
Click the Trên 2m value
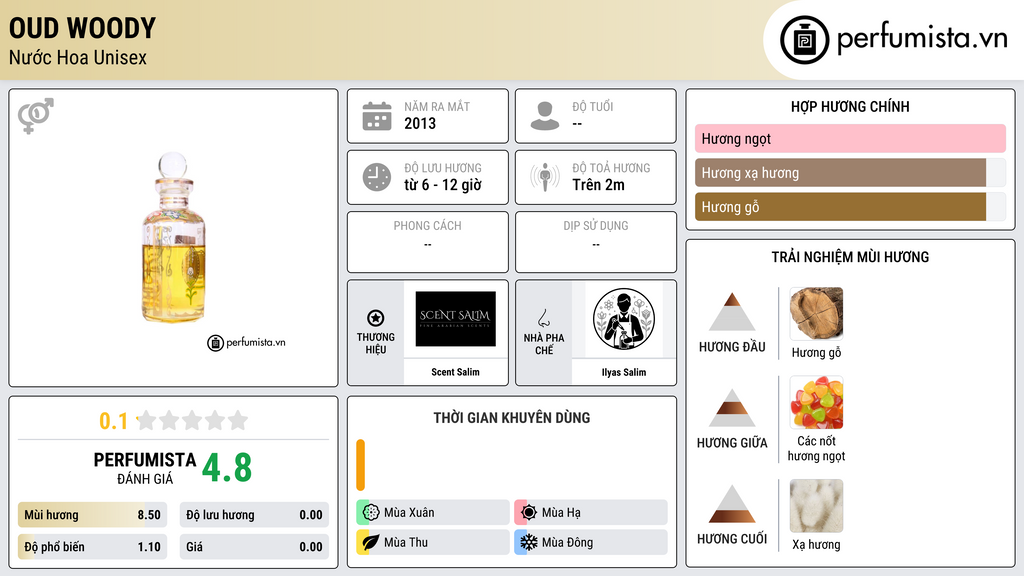pos(598,185)
